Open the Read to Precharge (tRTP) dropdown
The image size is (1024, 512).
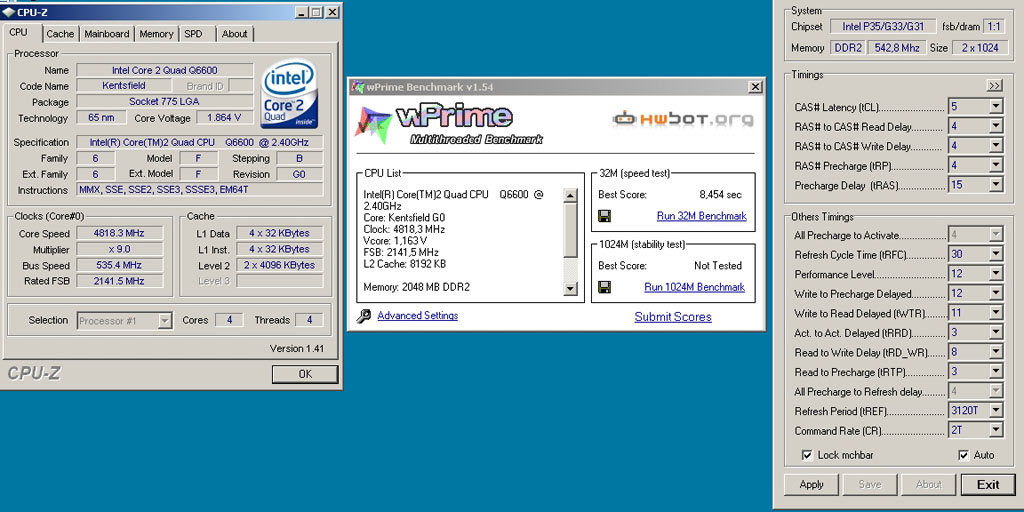pyautogui.click(x=995, y=372)
